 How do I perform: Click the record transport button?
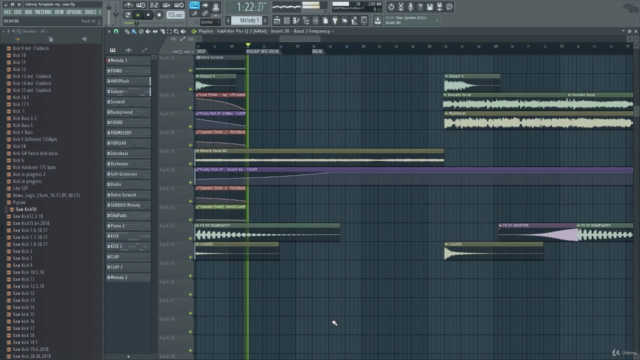pyautogui.click(x=159, y=15)
